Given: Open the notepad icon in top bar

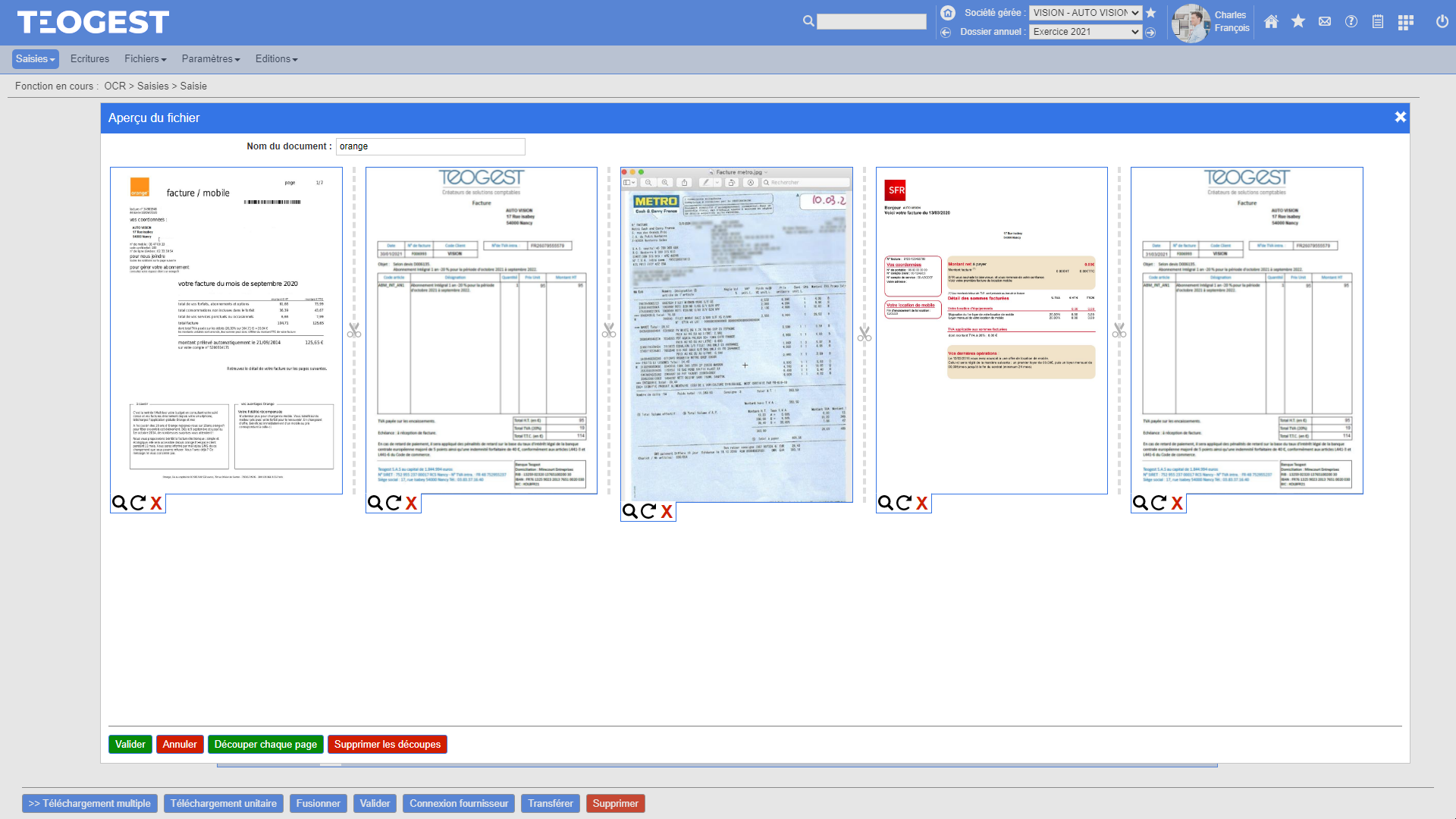Looking at the screenshot, I should pos(1378,22).
